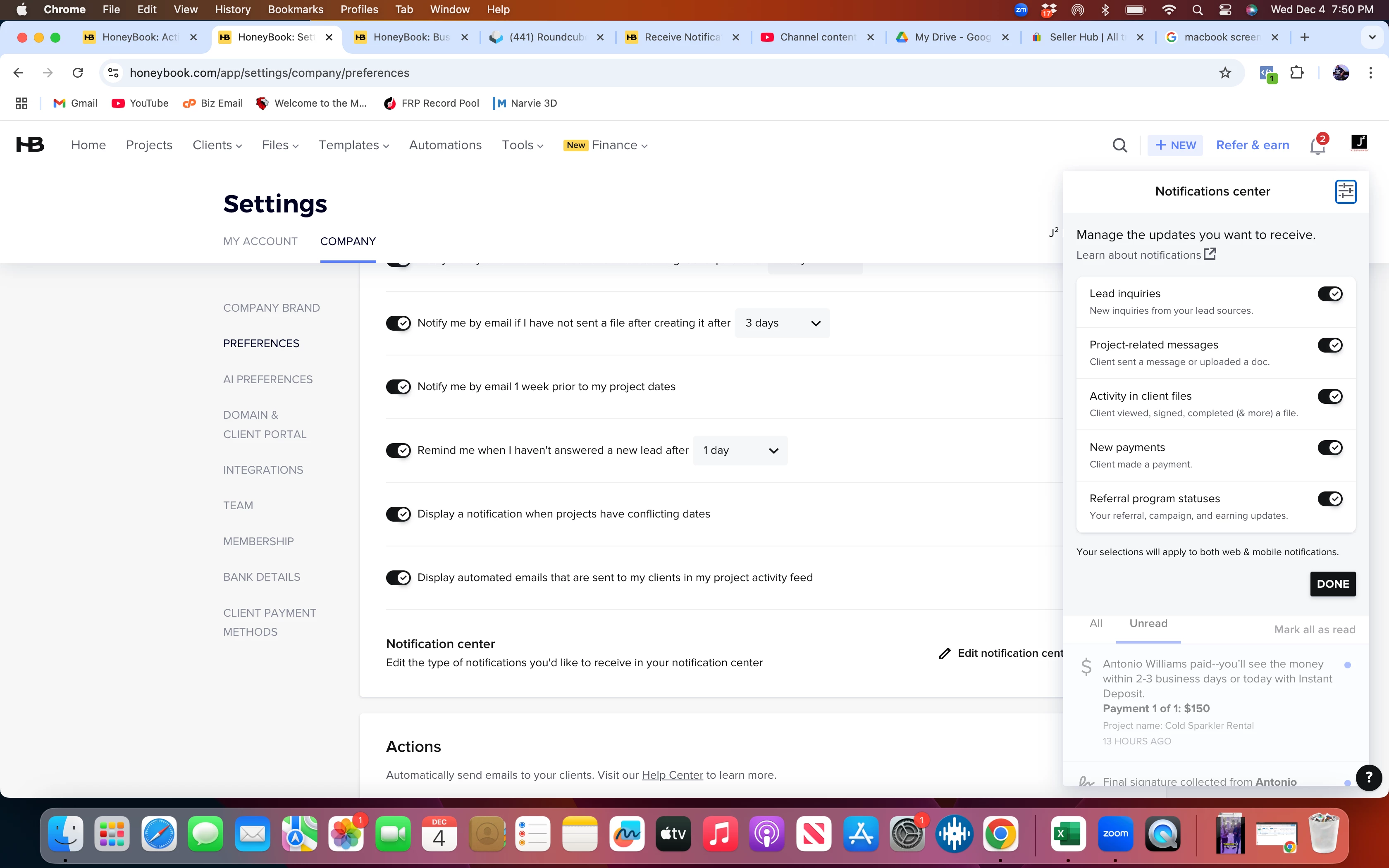Select the All notifications tab
Viewport: 1389px width, 868px height.
coord(1096,623)
